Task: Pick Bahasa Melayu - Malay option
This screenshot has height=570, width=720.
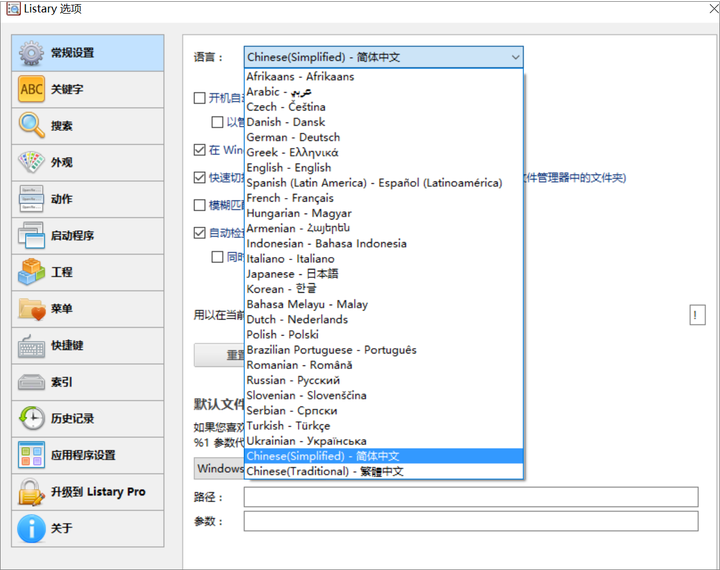Action: pyautogui.click(x=384, y=304)
